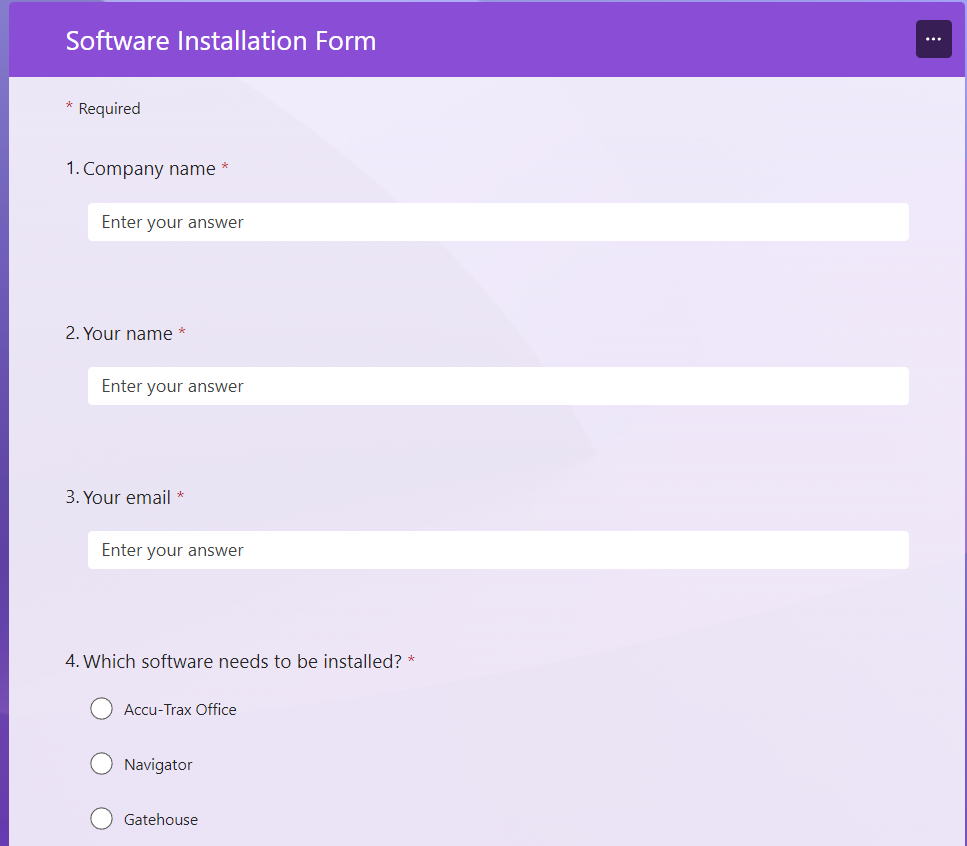Click the Required note below header
This screenshot has width=967, height=846.
click(x=109, y=109)
